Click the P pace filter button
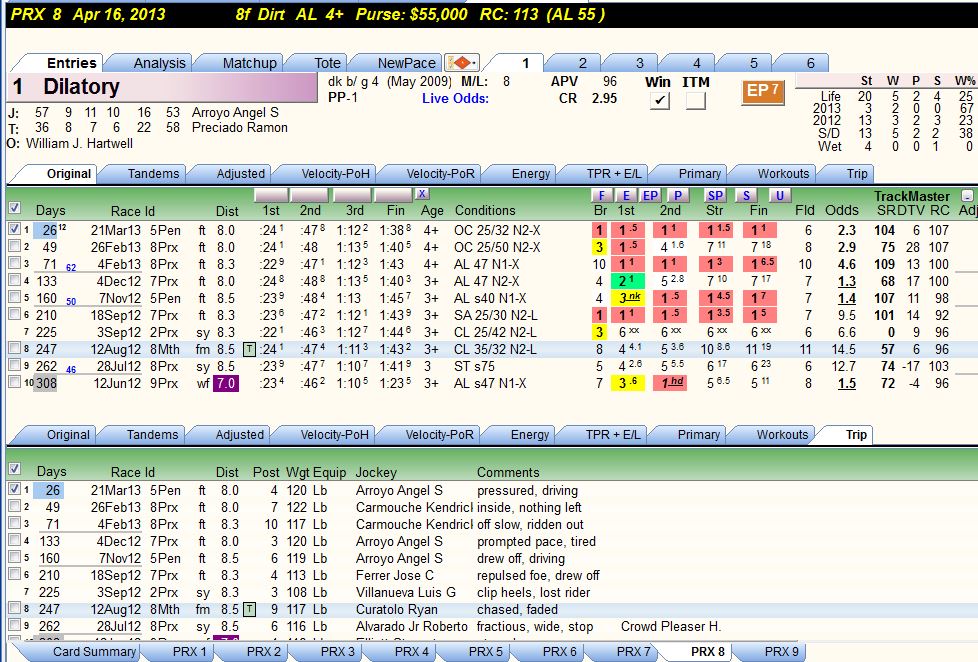Image resolution: width=978 pixels, height=662 pixels. coord(677,196)
